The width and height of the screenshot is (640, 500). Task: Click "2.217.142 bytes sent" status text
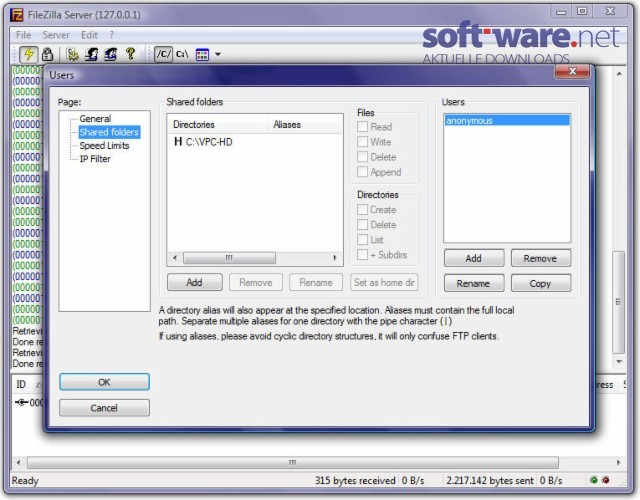click(x=489, y=481)
